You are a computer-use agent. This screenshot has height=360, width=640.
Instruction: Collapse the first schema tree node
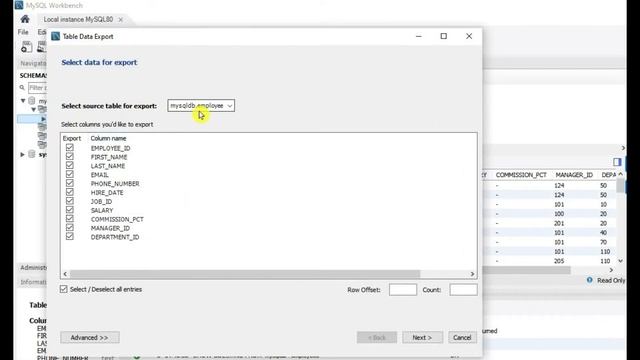(23, 100)
